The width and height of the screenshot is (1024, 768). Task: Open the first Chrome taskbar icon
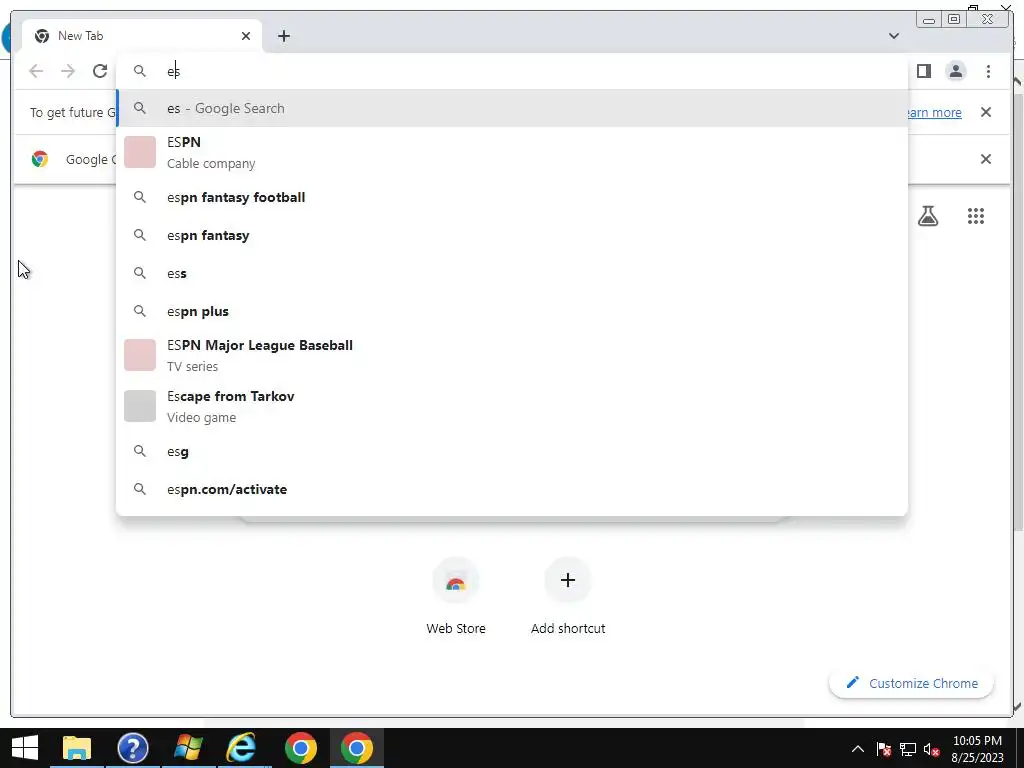300,748
